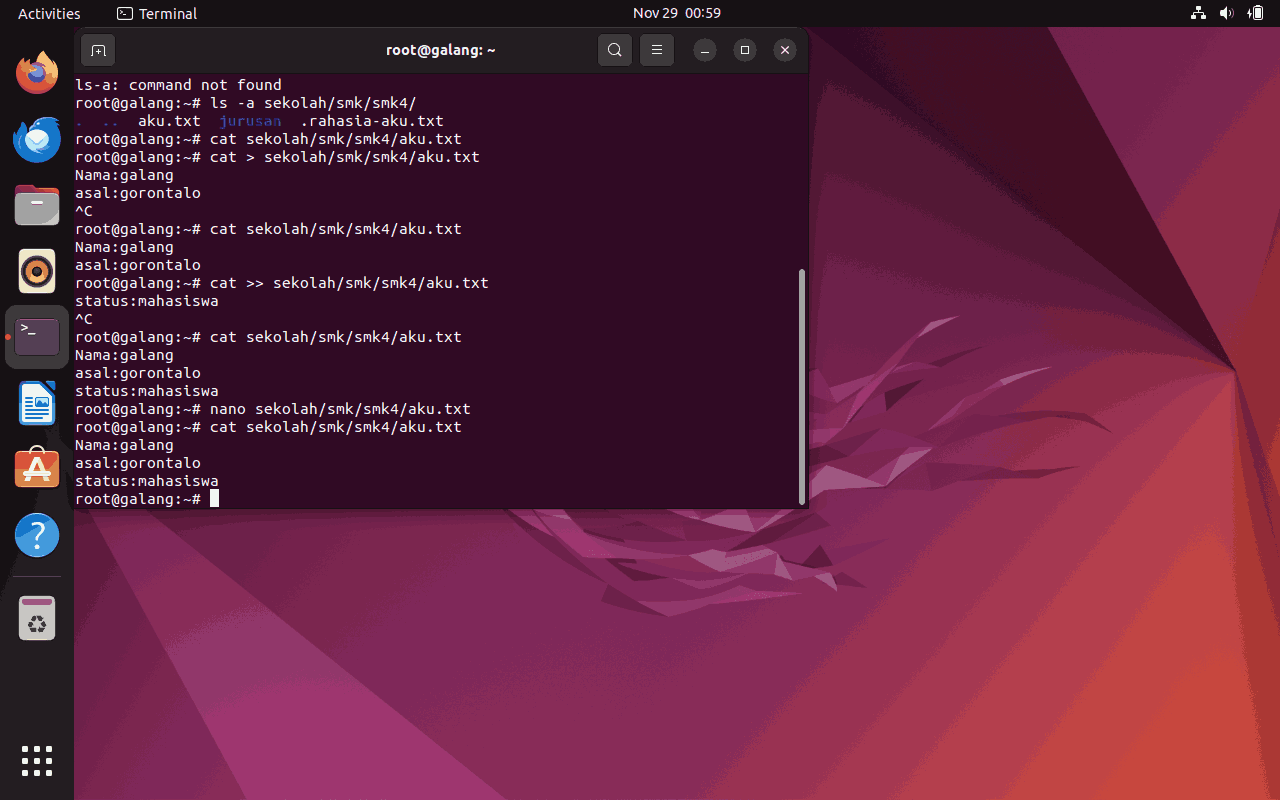Click the .rahasia-aku.txt file name
The height and width of the screenshot is (800, 1280).
coord(372,121)
